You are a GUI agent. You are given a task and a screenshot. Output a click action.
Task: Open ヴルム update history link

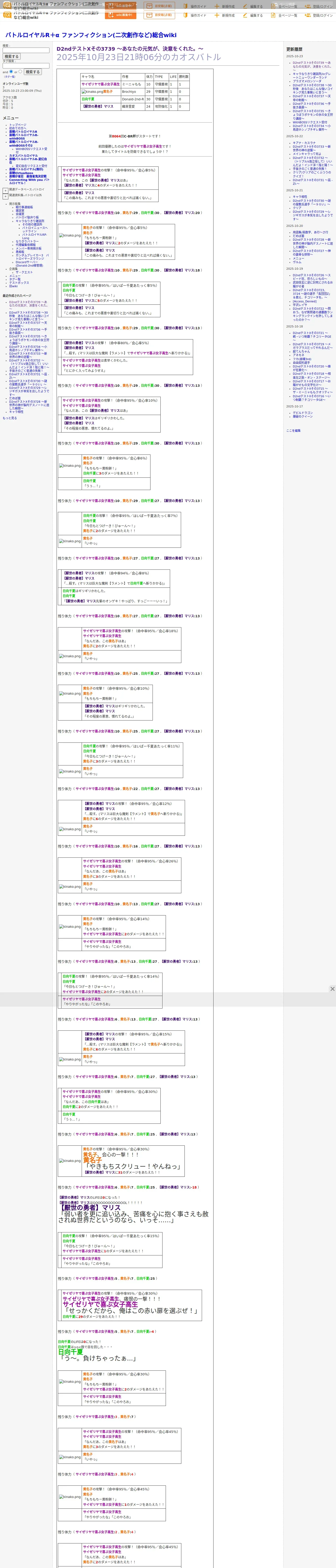coord(297,262)
